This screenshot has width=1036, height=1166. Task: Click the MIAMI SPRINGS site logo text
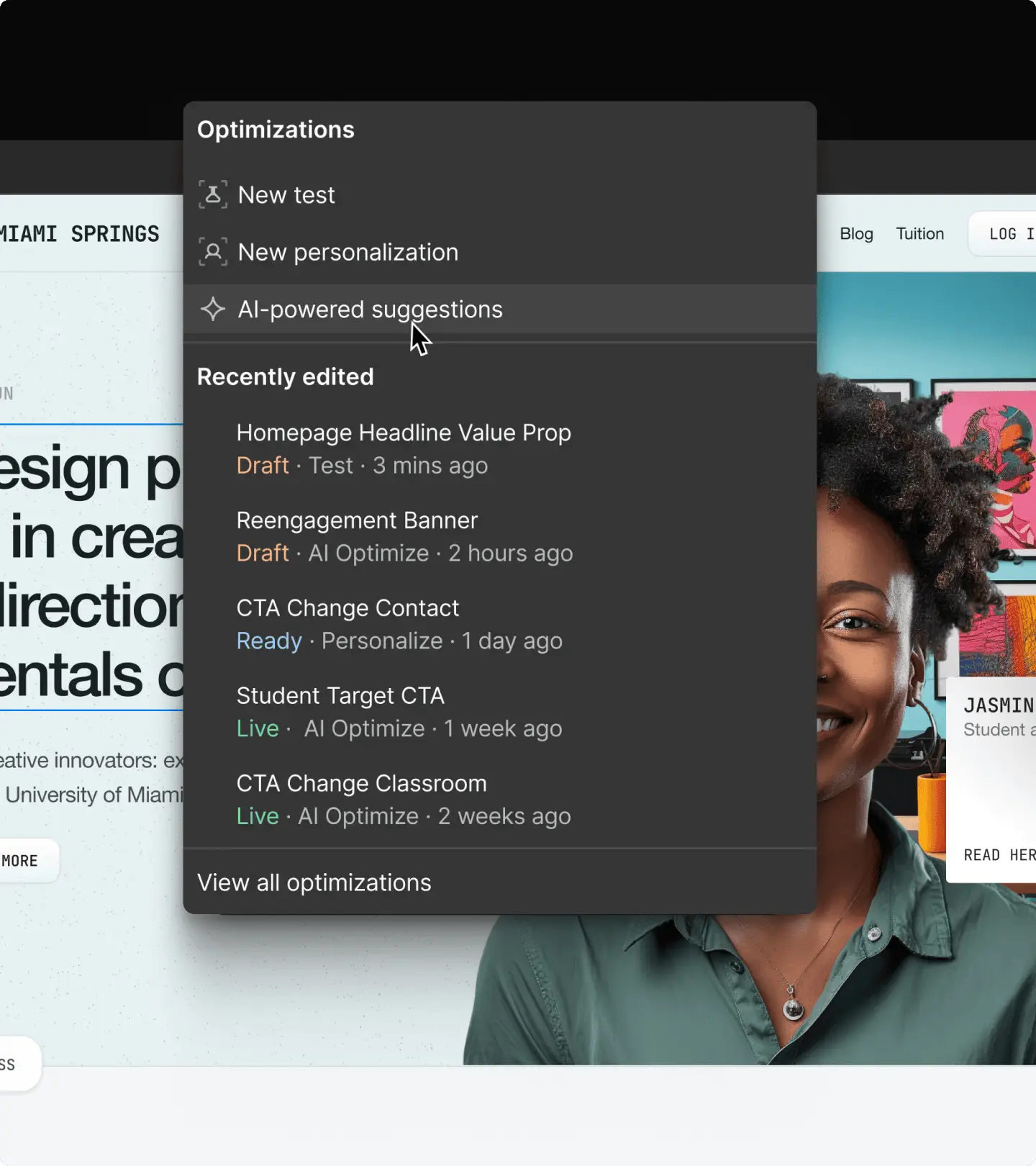click(x=79, y=234)
